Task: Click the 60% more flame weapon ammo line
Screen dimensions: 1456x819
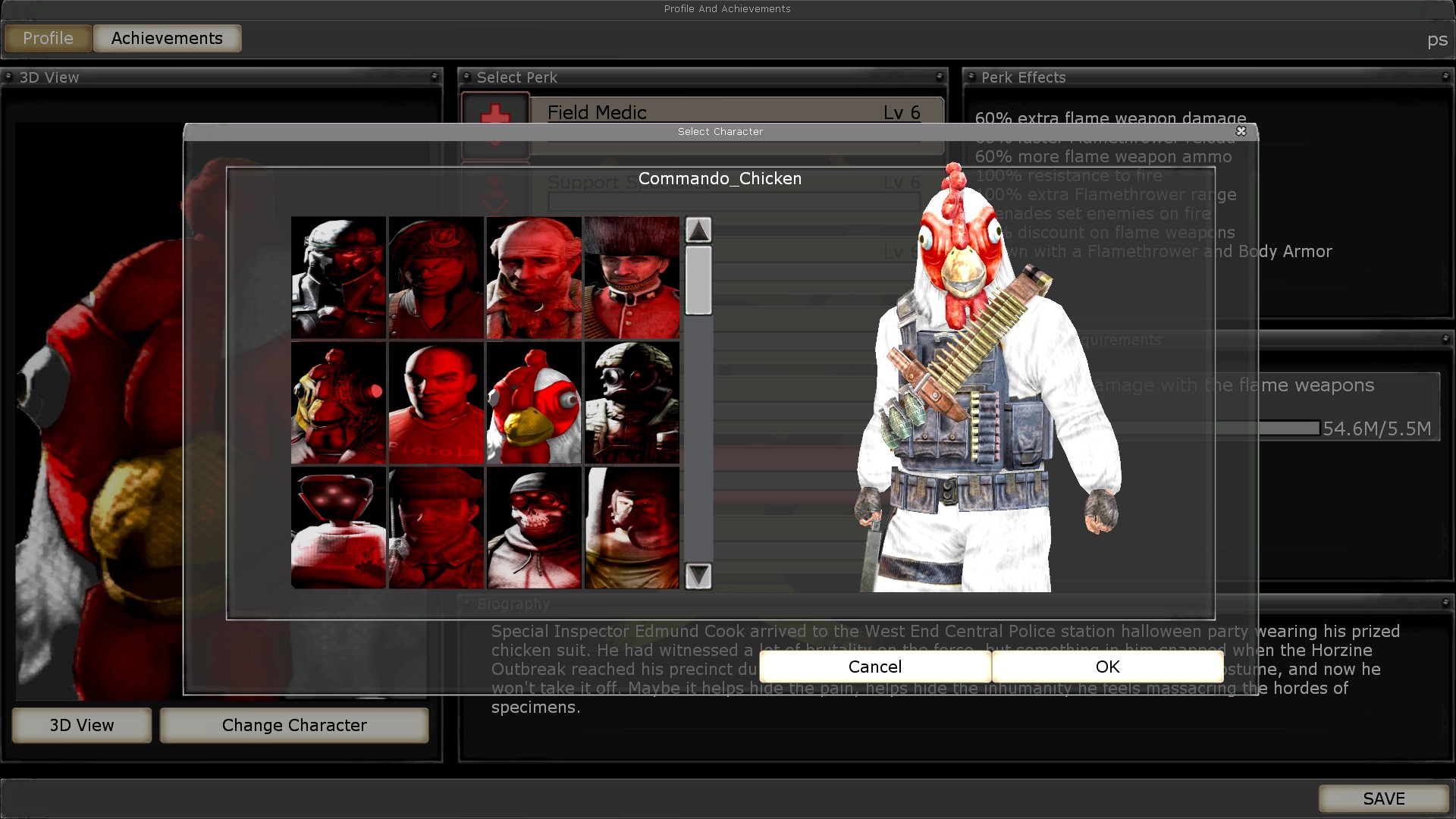Action: pos(1103,157)
